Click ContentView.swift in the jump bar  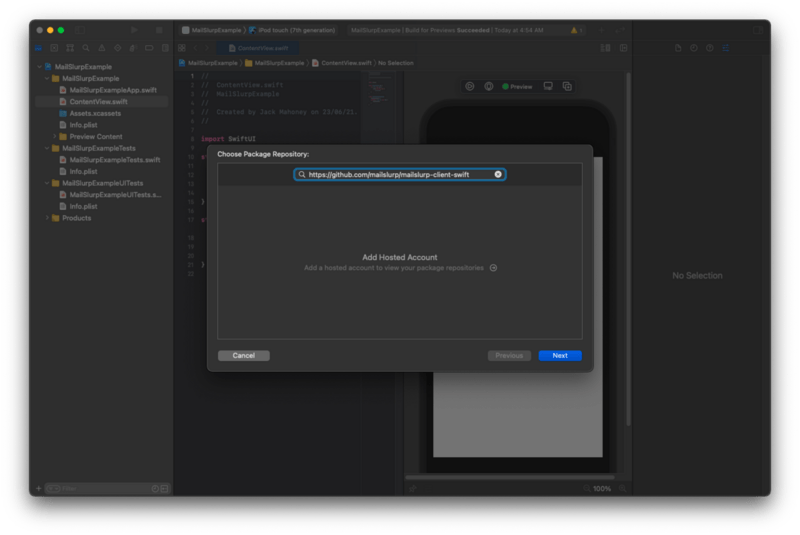(x=342, y=63)
